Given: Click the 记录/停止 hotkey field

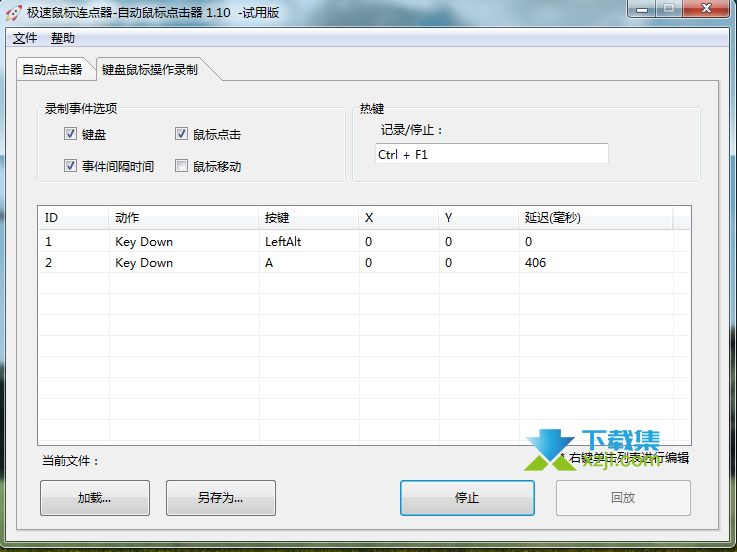Looking at the screenshot, I should [492, 154].
